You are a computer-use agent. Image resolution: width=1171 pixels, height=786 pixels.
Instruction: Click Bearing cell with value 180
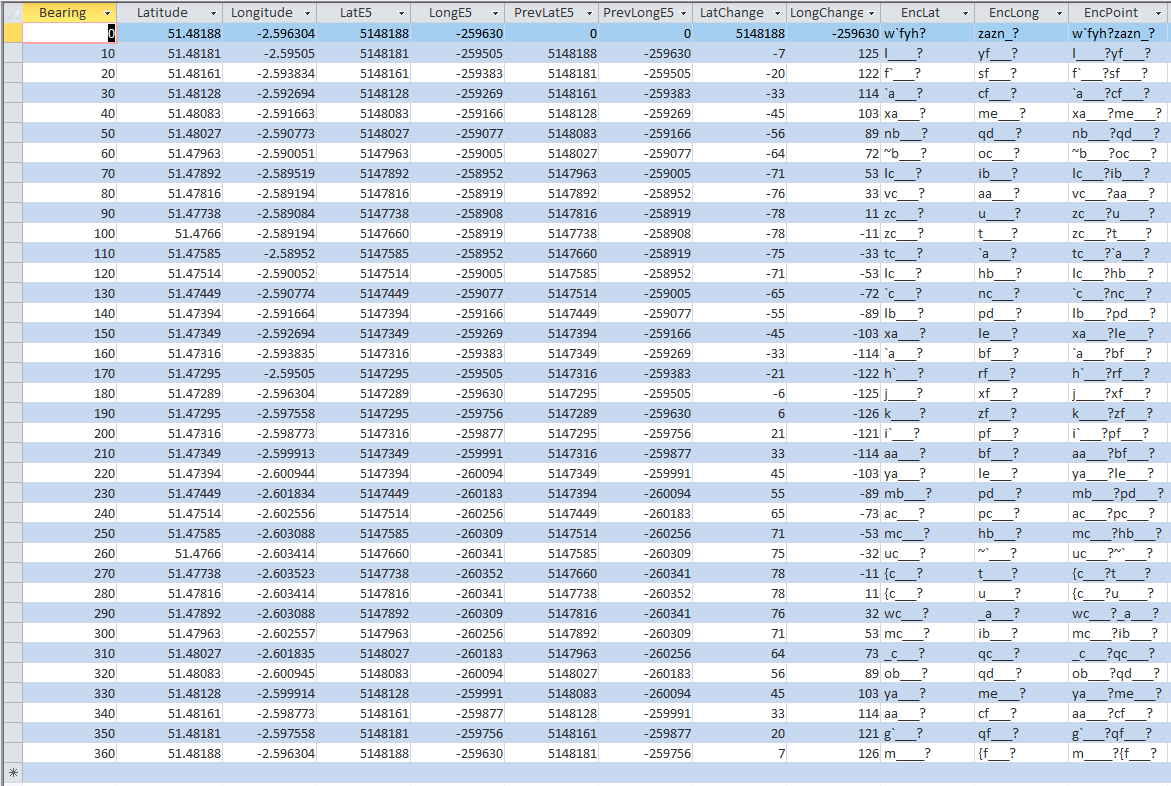(x=69, y=393)
